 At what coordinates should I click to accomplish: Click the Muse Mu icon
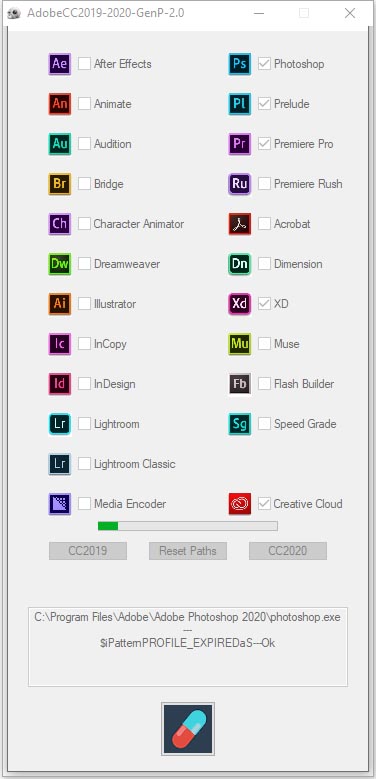click(240, 344)
